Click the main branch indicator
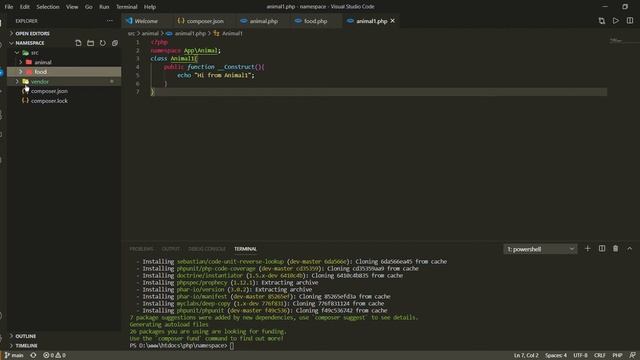The width and height of the screenshot is (640, 360). (x=14, y=356)
